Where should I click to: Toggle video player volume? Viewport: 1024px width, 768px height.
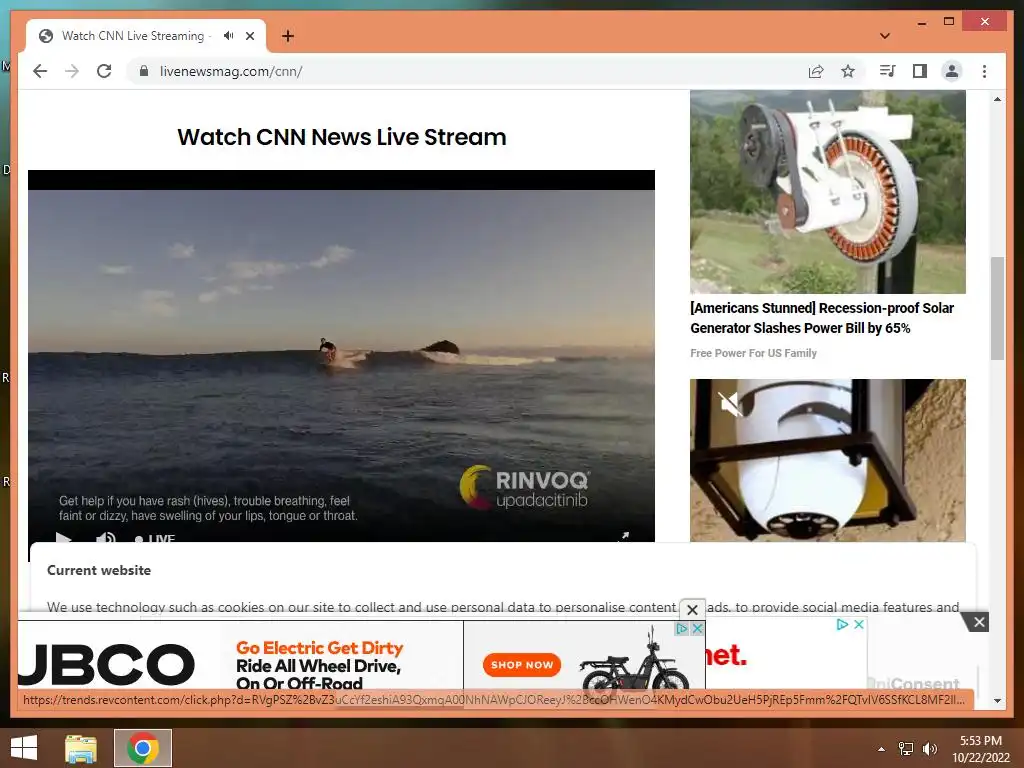(x=105, y=538)
